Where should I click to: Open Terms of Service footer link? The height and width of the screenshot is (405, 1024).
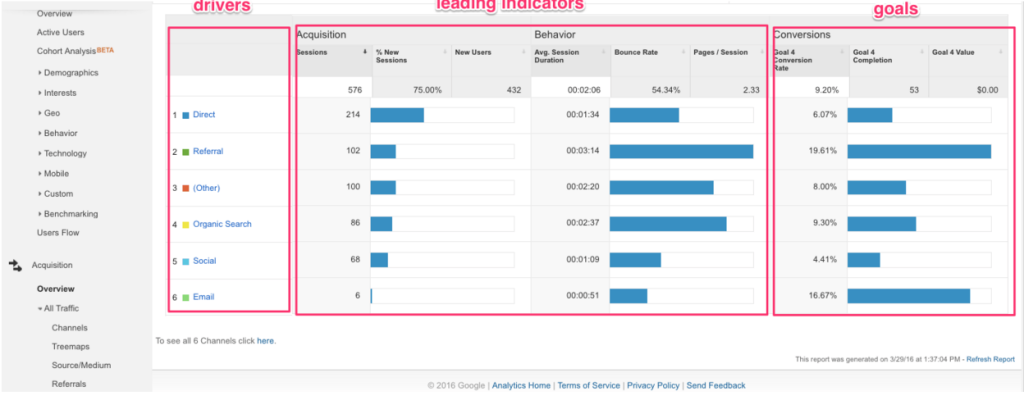(x=588, y=385)
